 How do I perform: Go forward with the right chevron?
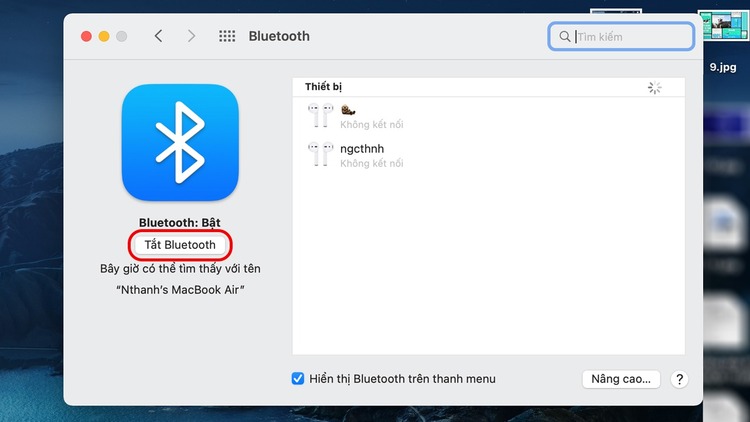191,36
